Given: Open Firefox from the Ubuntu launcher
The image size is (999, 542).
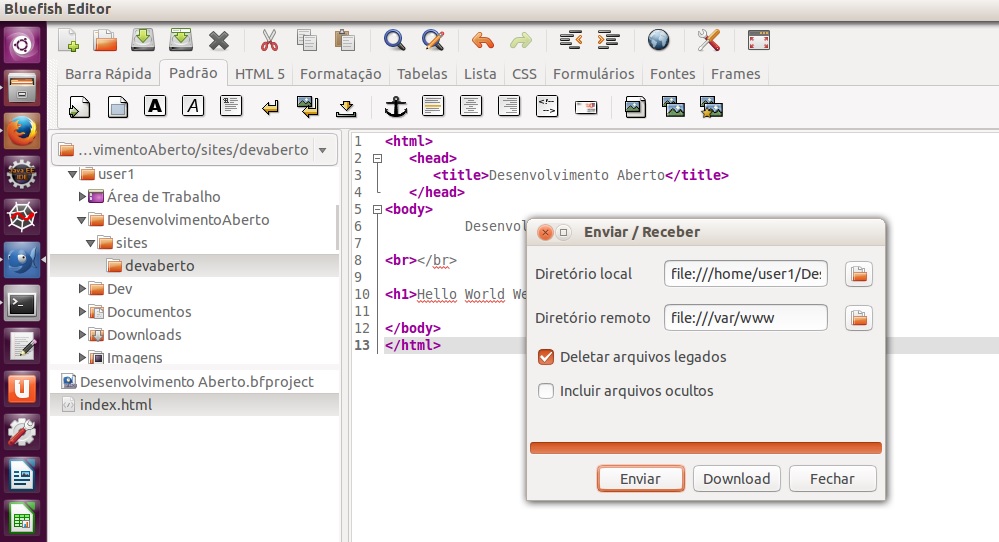Looking at the screenshot, I should (x=22, y=131).
